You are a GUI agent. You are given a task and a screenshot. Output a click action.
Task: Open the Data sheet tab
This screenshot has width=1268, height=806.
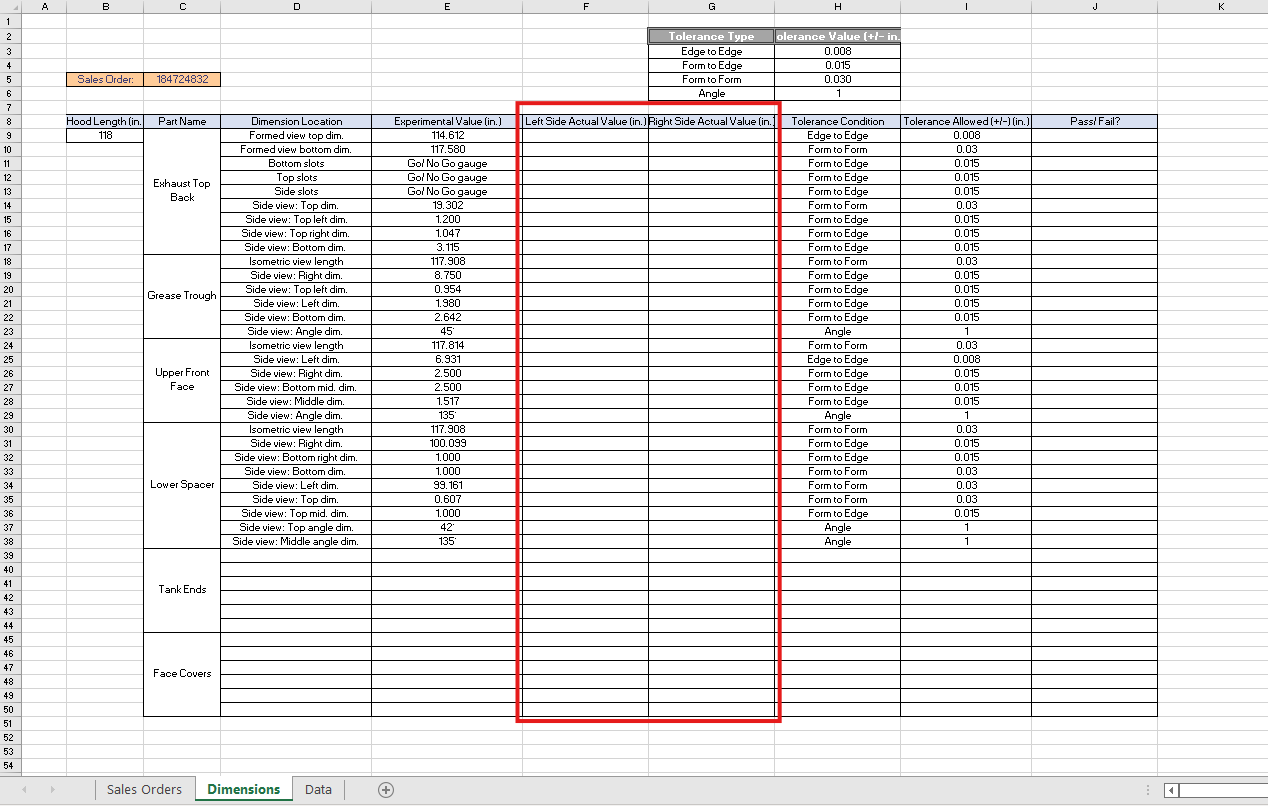318,789
